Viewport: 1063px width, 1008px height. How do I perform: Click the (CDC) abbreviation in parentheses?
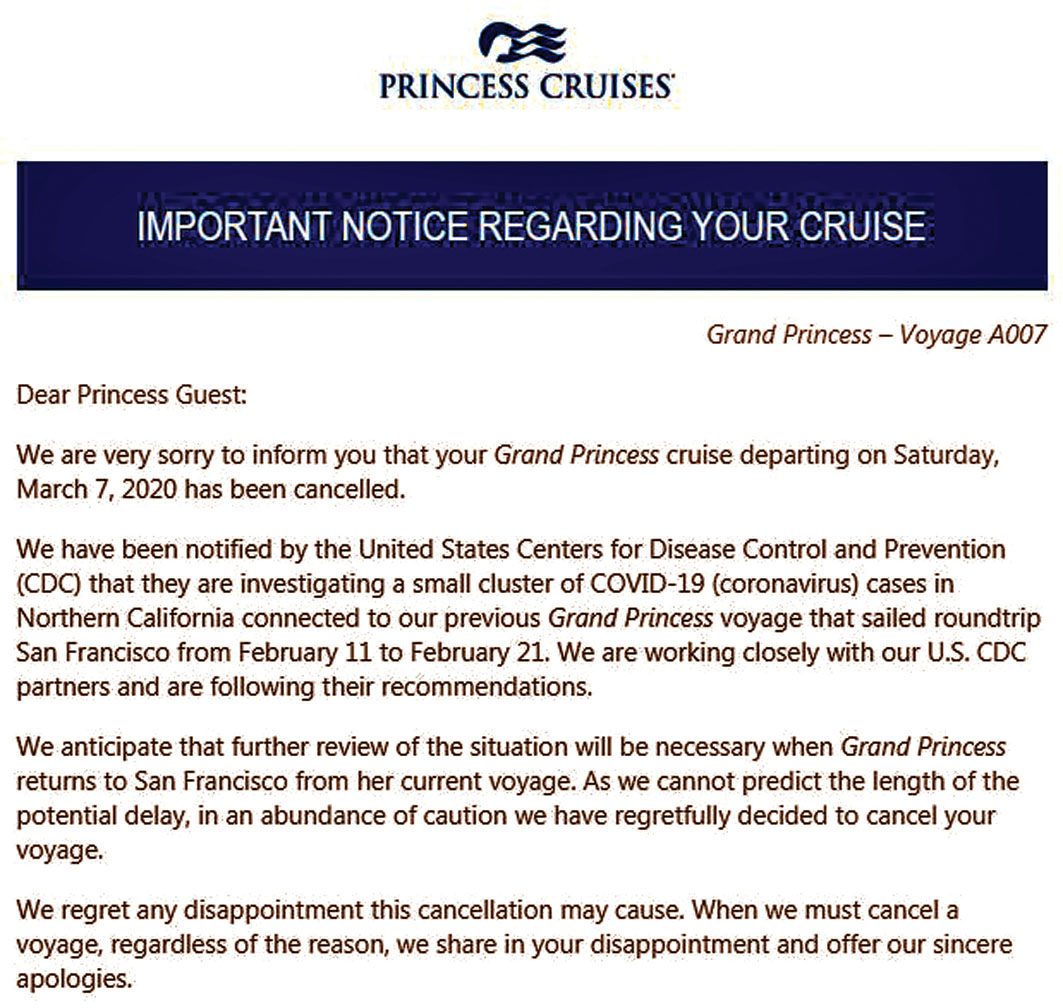click(x=49, y=584)
